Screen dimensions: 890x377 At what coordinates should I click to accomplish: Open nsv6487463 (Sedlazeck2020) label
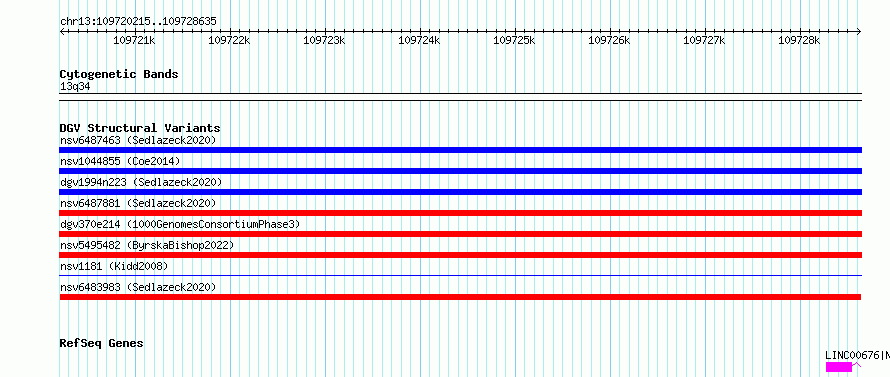[x=138, y=140]
